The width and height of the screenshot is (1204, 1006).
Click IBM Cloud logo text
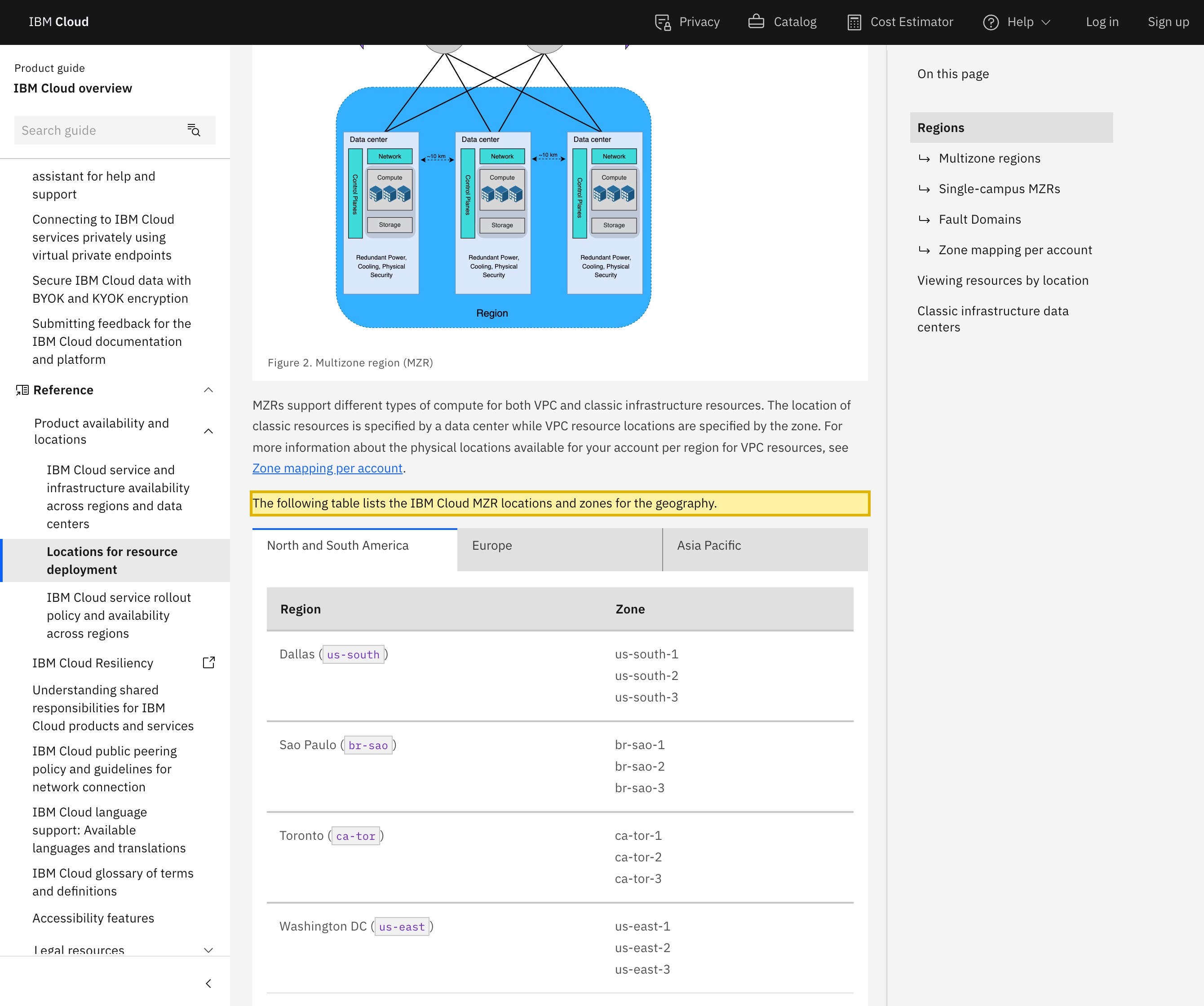coord(58,22)
